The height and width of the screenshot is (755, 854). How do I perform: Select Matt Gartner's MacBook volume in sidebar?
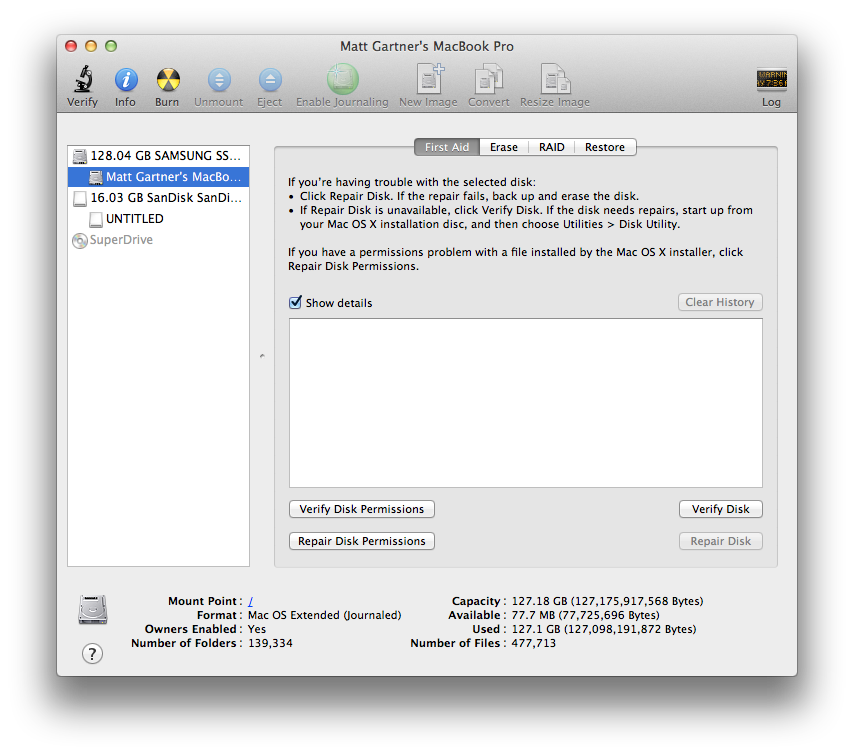click(158, 177)
